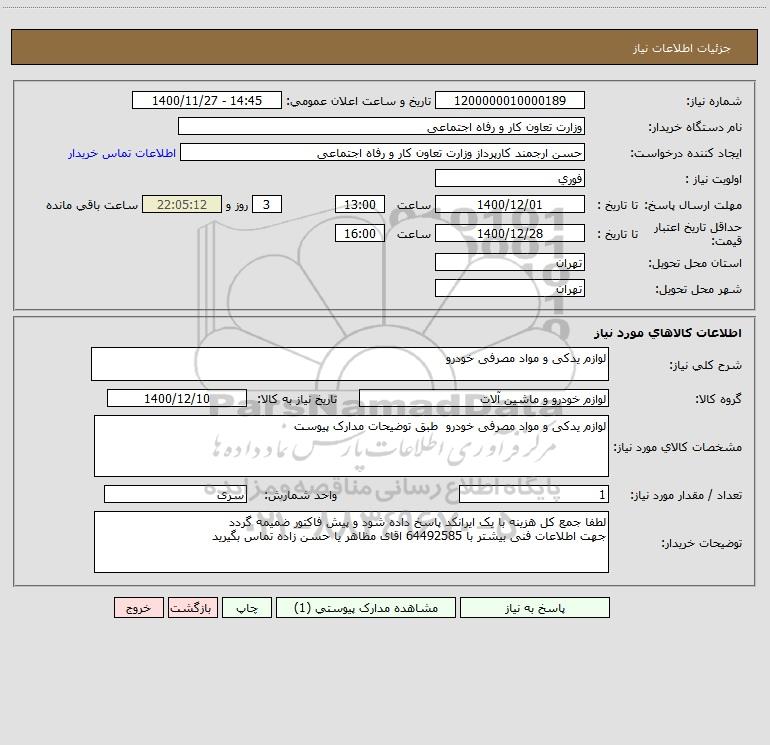Click the پاسخ به نیاز button
Viewport: 770px width, 745px height.
click(534, 608)
